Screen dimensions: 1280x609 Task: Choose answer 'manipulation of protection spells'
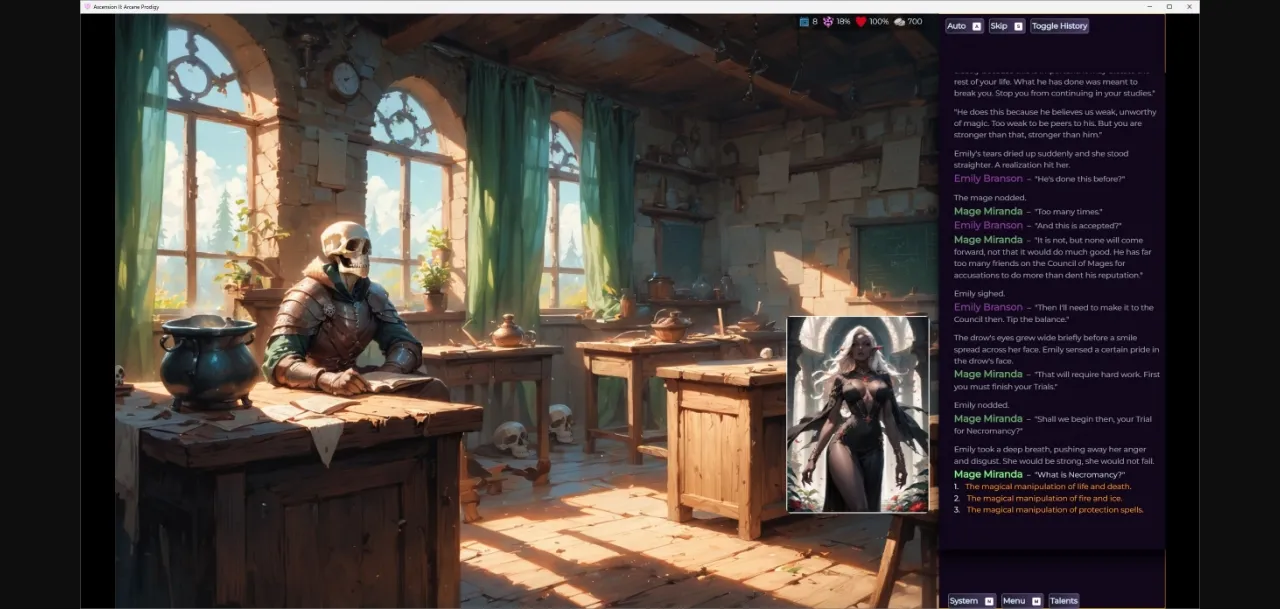click(x=1054, y=510)
